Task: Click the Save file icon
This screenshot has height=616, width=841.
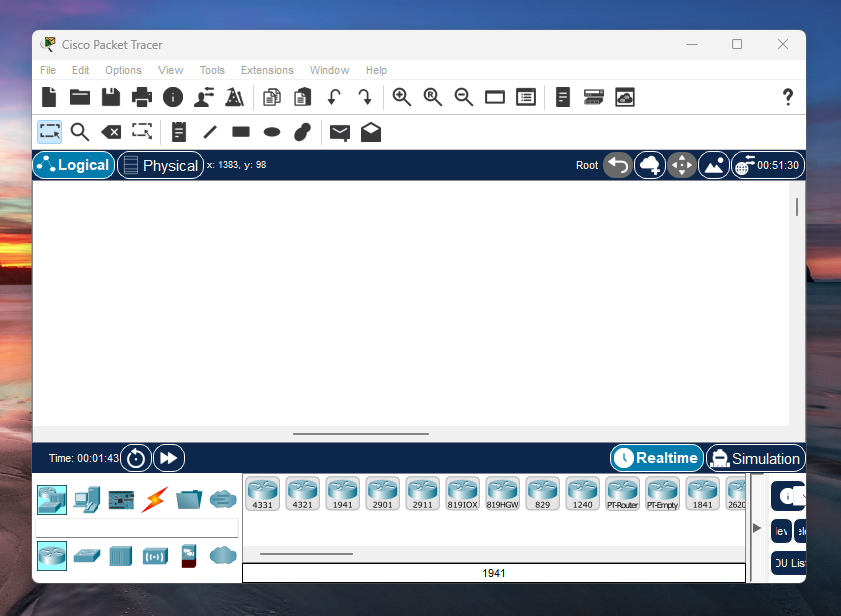Action: [110, 97]
